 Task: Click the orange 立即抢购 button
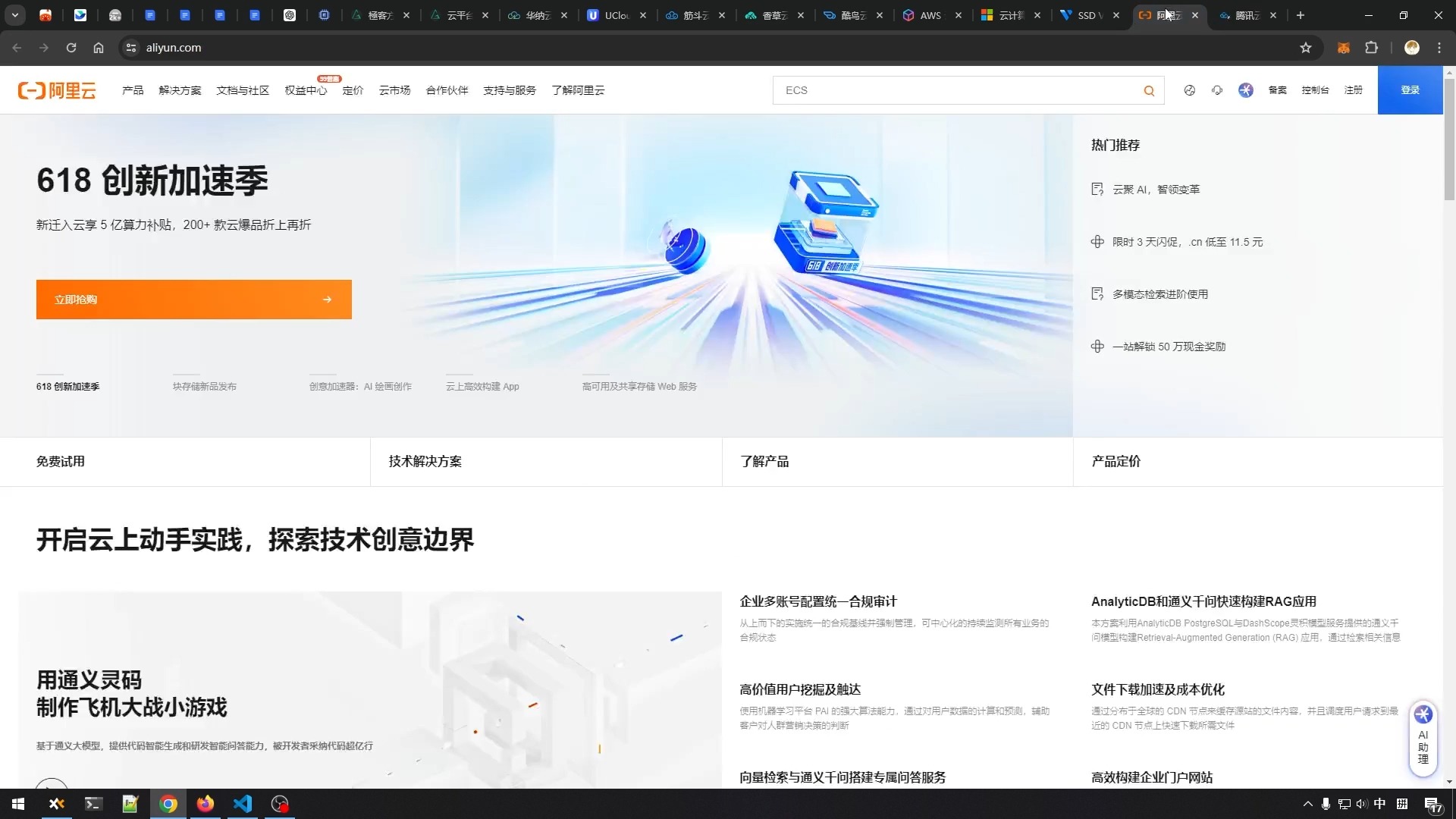pyautogui.click(x=194, y=300)
